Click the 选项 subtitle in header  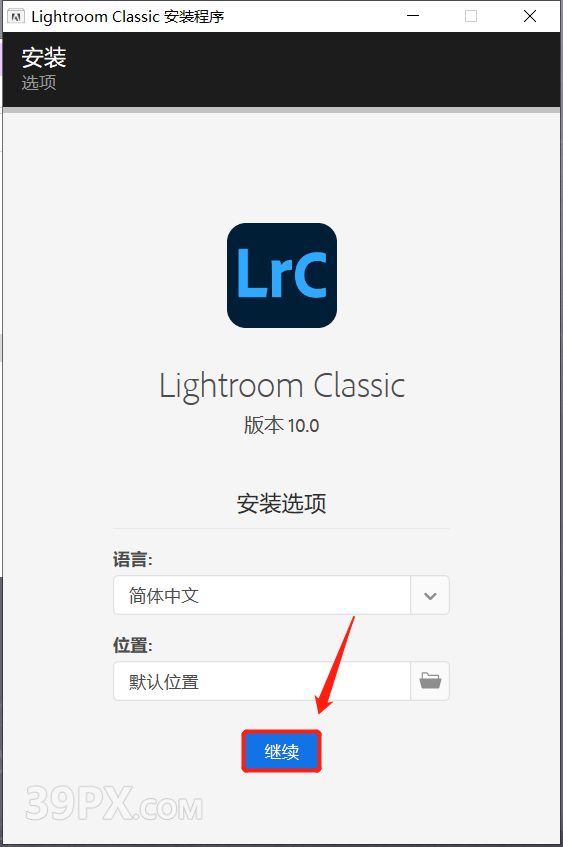38,83
